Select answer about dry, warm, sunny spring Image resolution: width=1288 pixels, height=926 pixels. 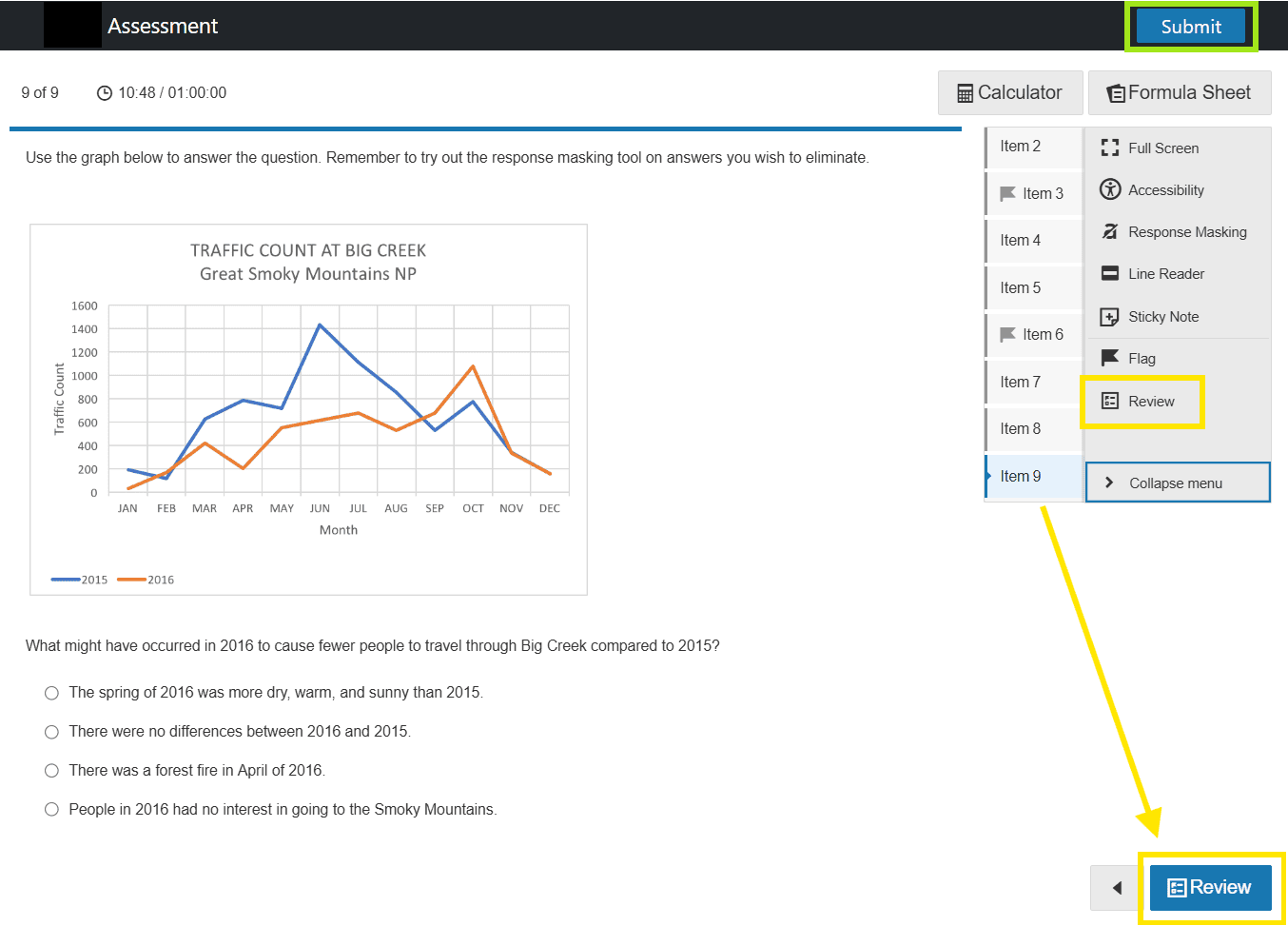coord(51,693)
